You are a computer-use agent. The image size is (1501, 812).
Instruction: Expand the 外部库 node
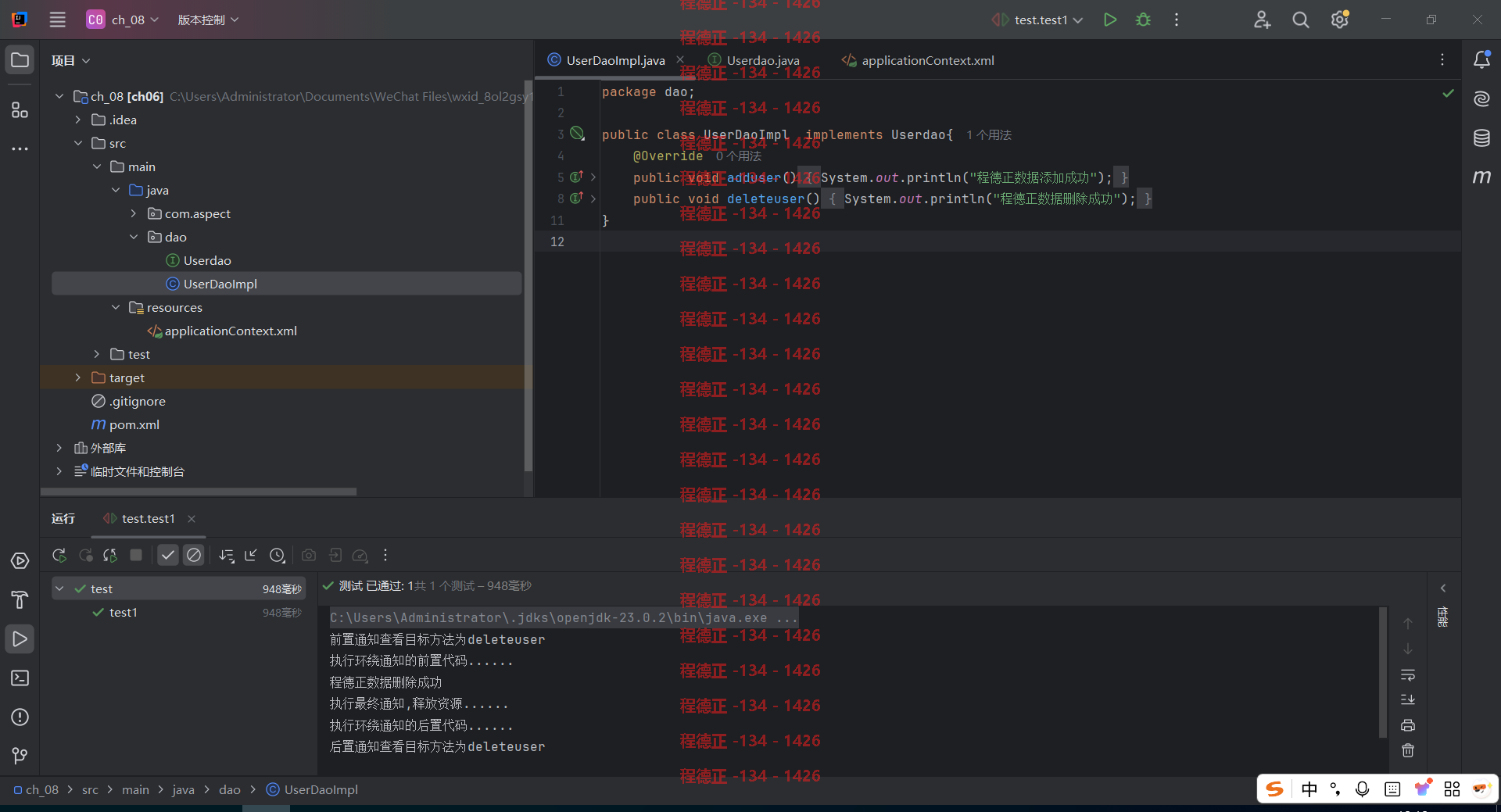(59, 448)
